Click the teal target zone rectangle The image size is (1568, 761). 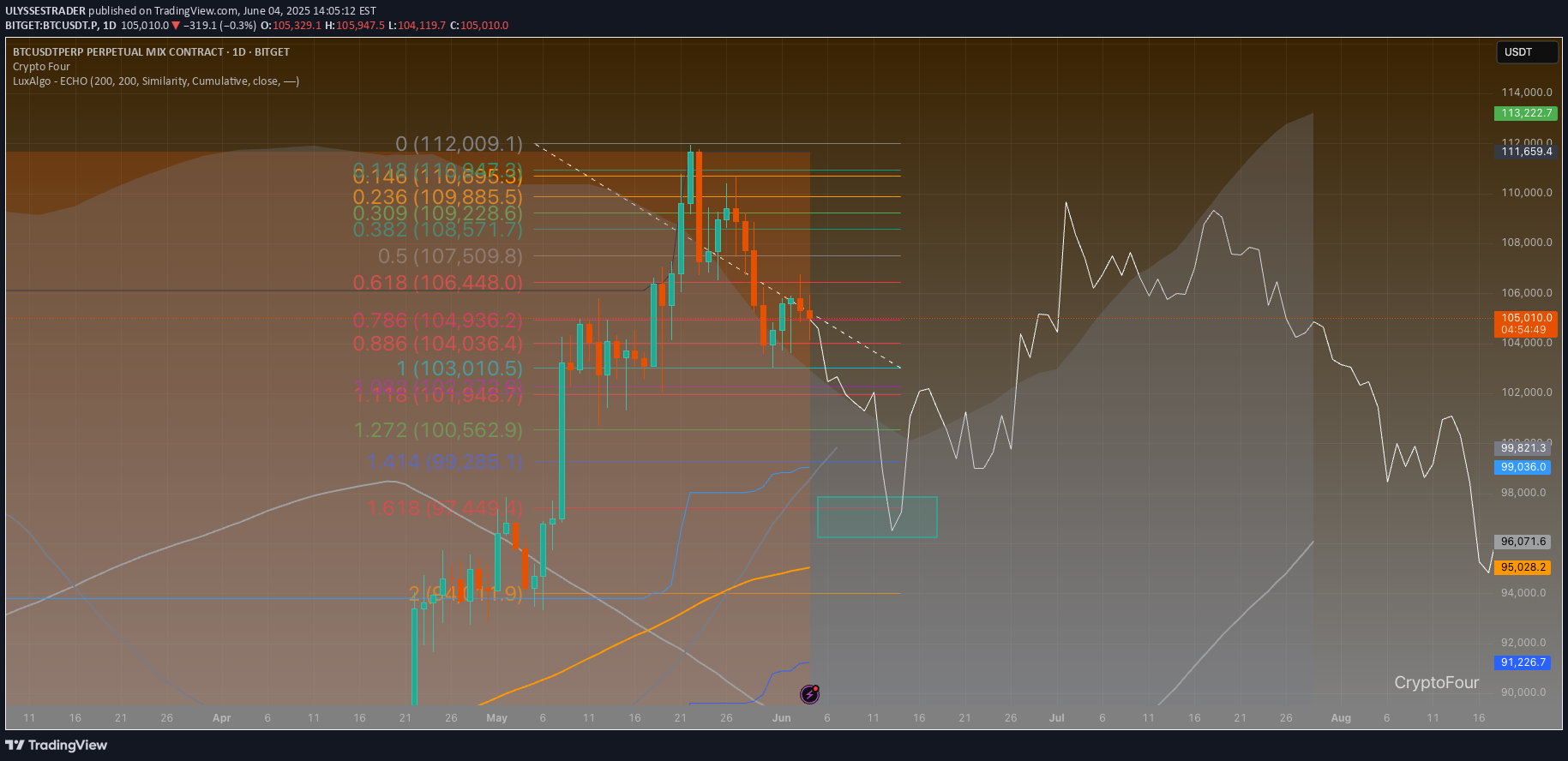point(877,517)
